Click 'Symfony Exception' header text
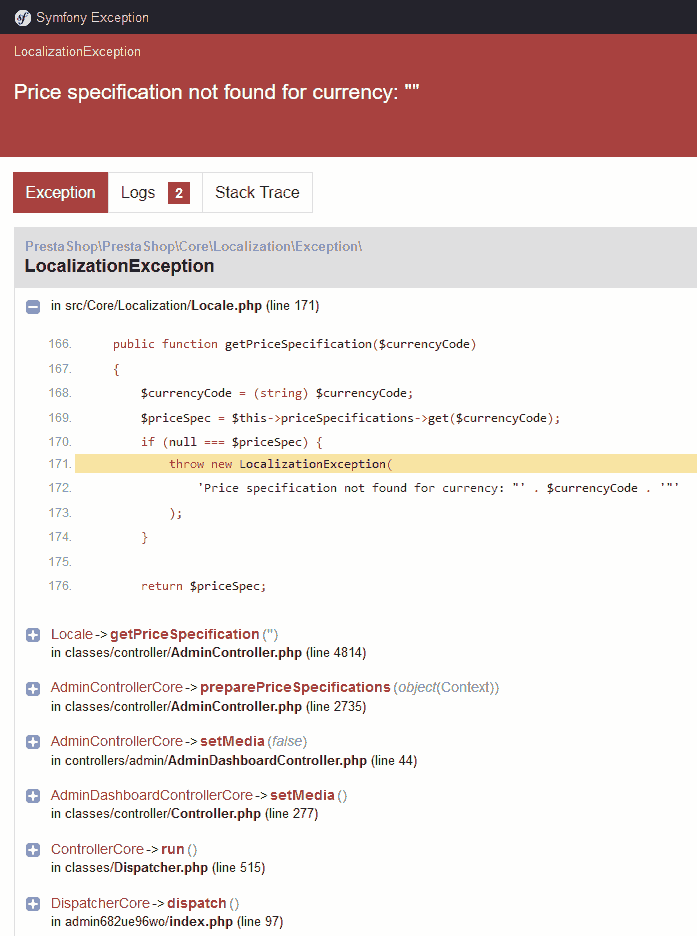The image size is (697, 936). [x=92, y=17]
